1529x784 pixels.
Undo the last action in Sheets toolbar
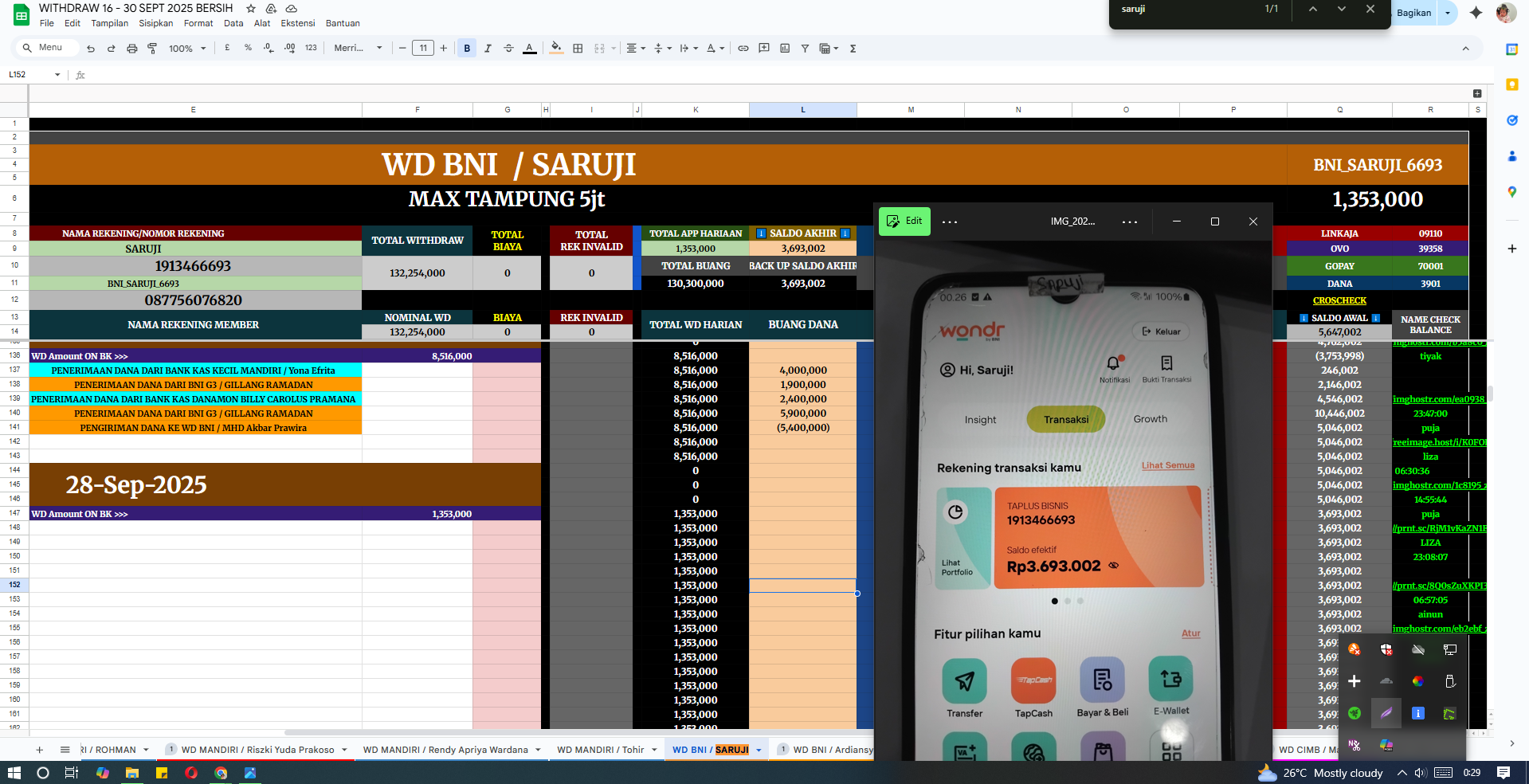coord(91,49)
